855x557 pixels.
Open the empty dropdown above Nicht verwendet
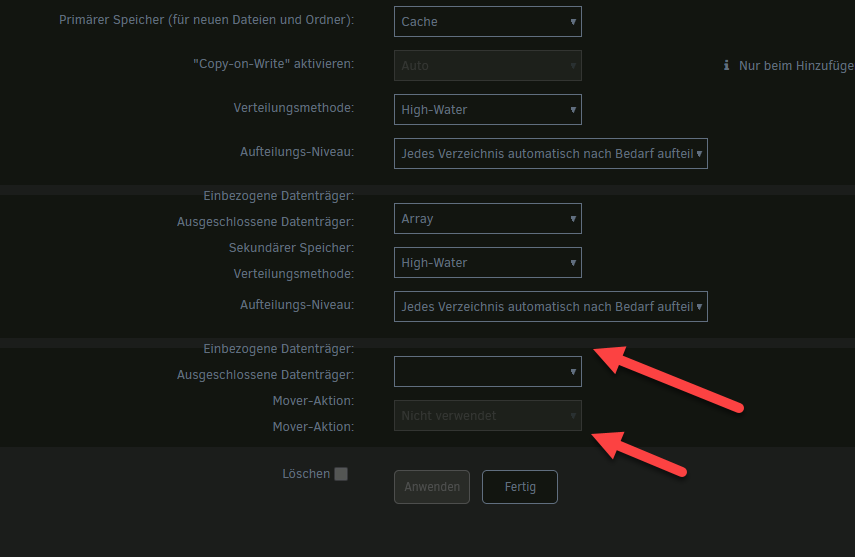(x=487, y=372)
